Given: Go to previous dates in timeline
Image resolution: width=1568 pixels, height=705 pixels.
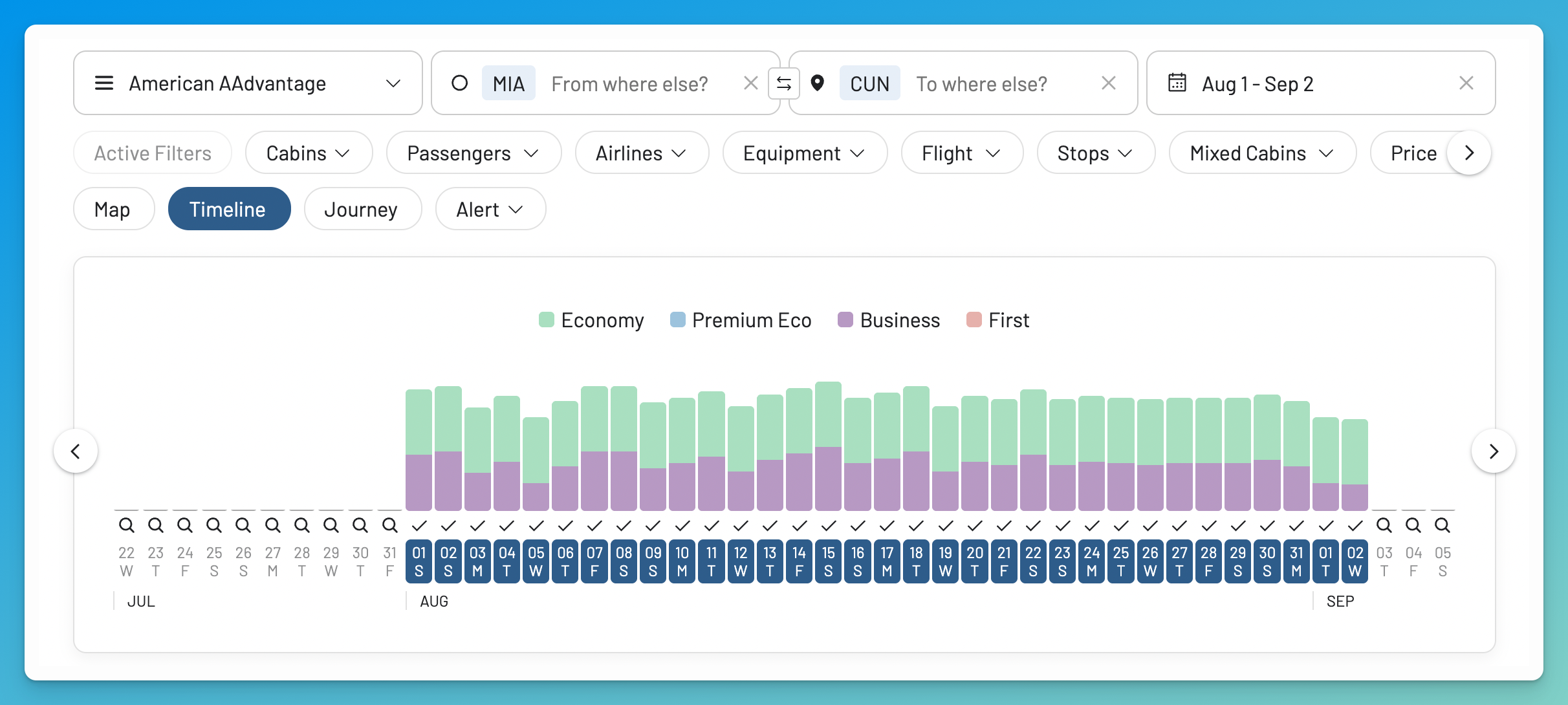Looking at the screenshot, I should click(x=76, y=451).
